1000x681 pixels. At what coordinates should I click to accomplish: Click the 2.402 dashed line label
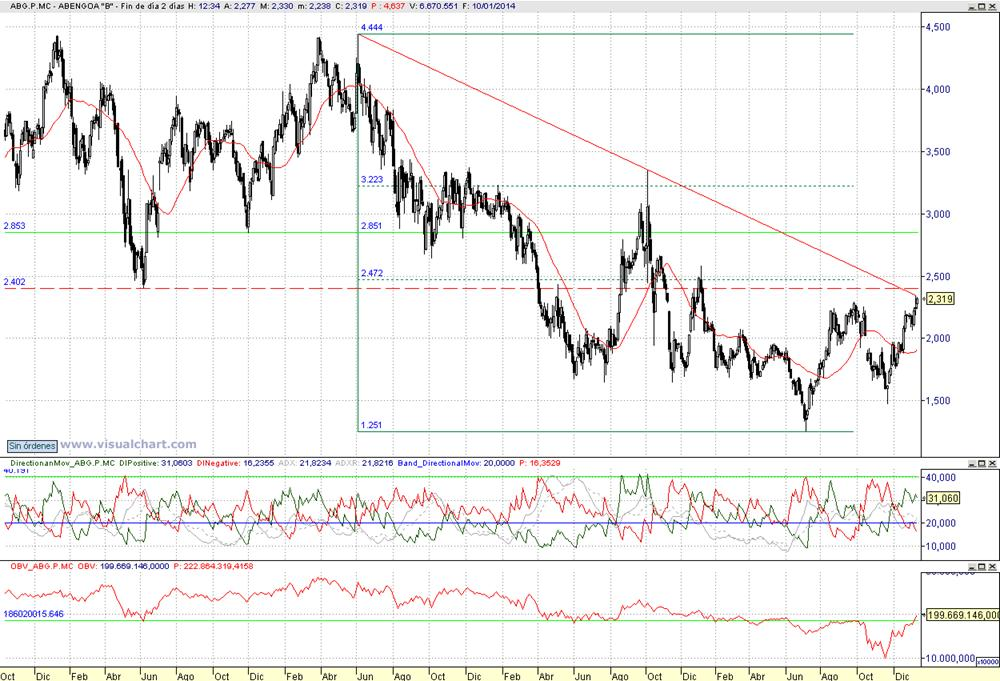[15, 281]
